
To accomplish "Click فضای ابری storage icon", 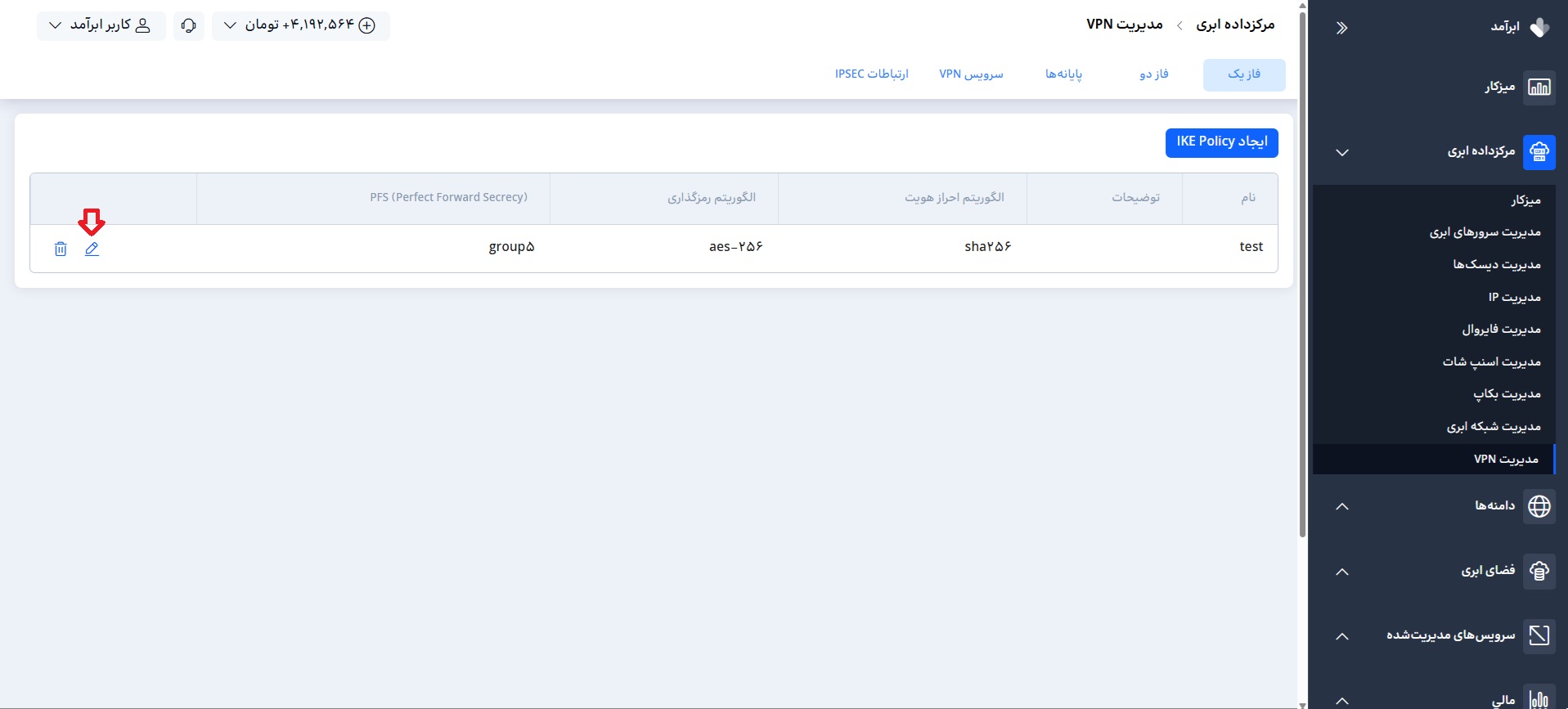I will (1539, 571).
